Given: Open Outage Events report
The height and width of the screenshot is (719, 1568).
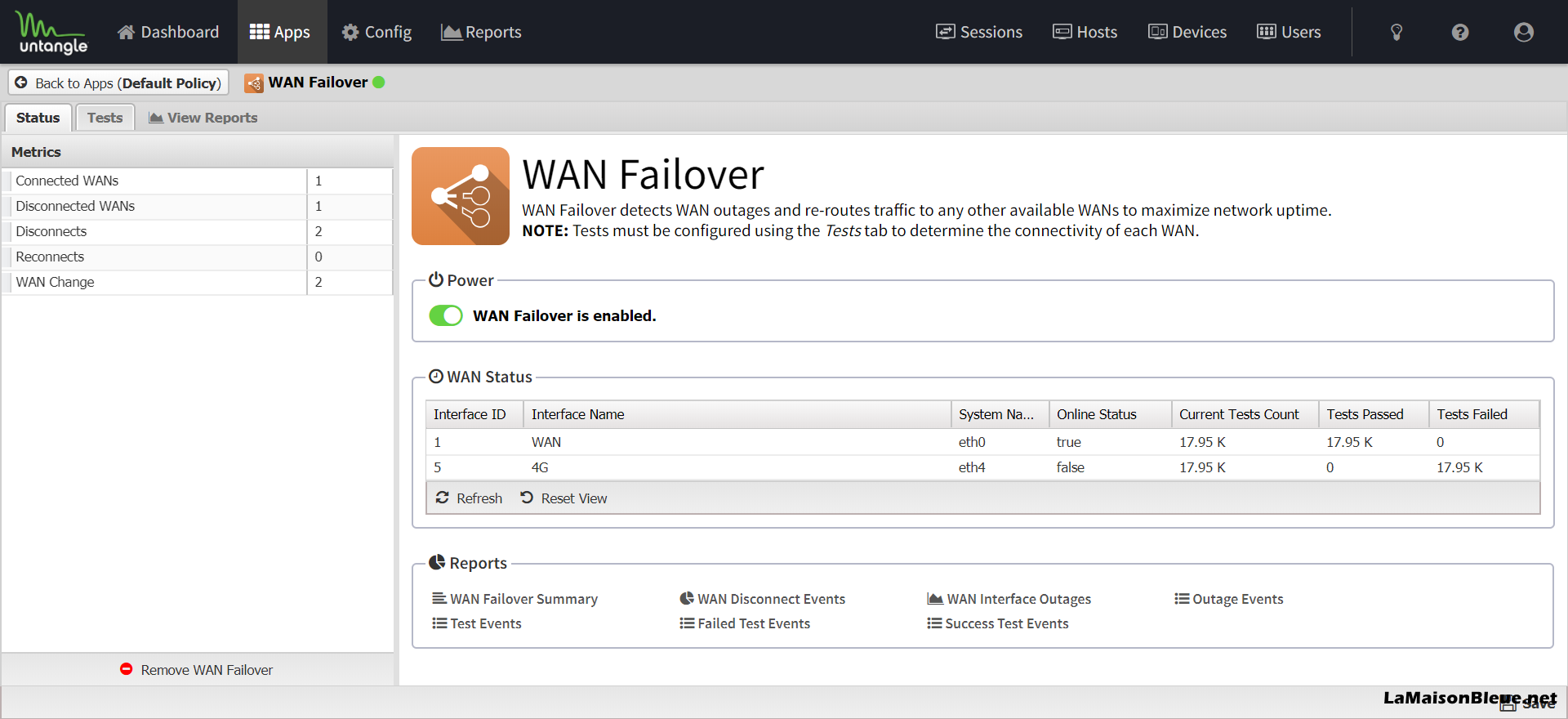Looking at the screenshot, I should (1229, 599).
